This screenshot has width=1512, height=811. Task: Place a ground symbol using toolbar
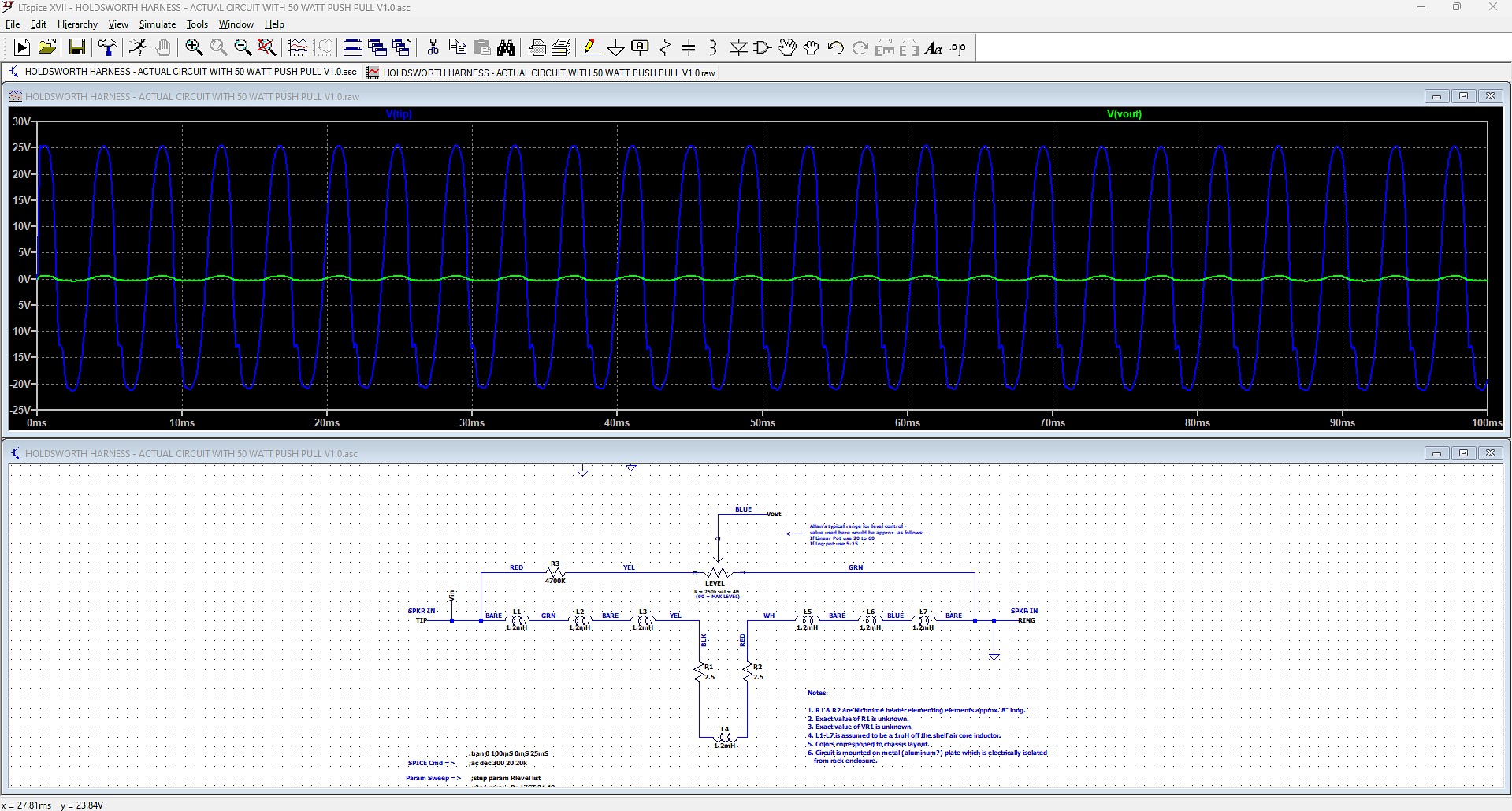tap(615, 48)
